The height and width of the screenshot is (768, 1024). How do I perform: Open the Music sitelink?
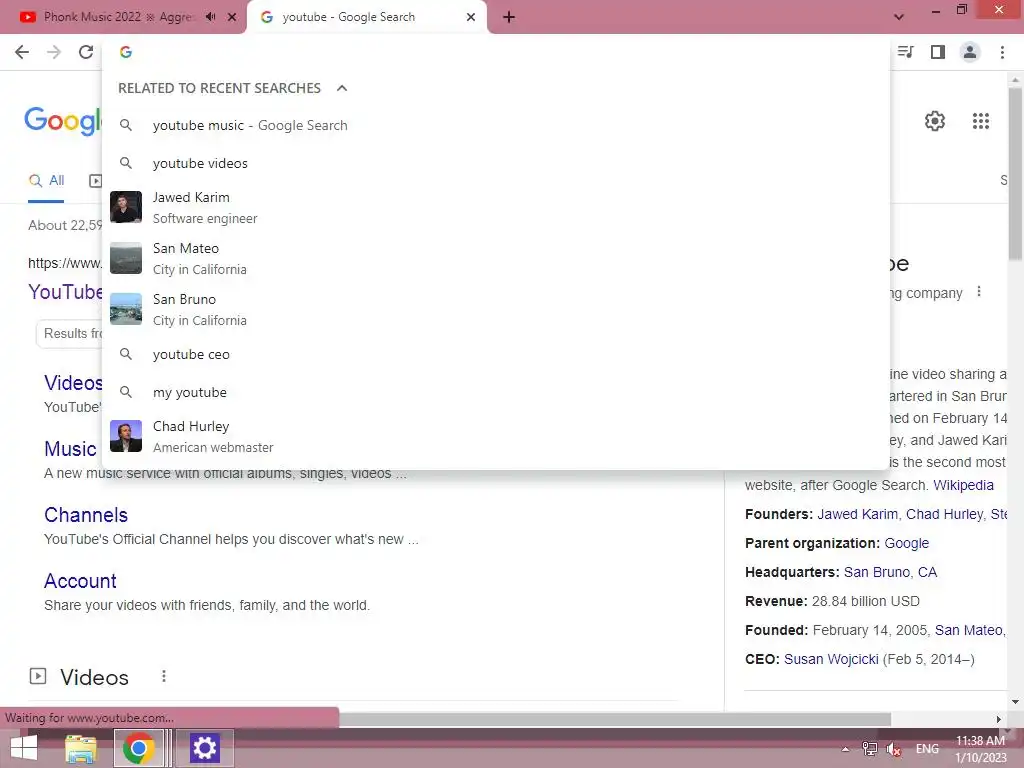pos(70,449)
